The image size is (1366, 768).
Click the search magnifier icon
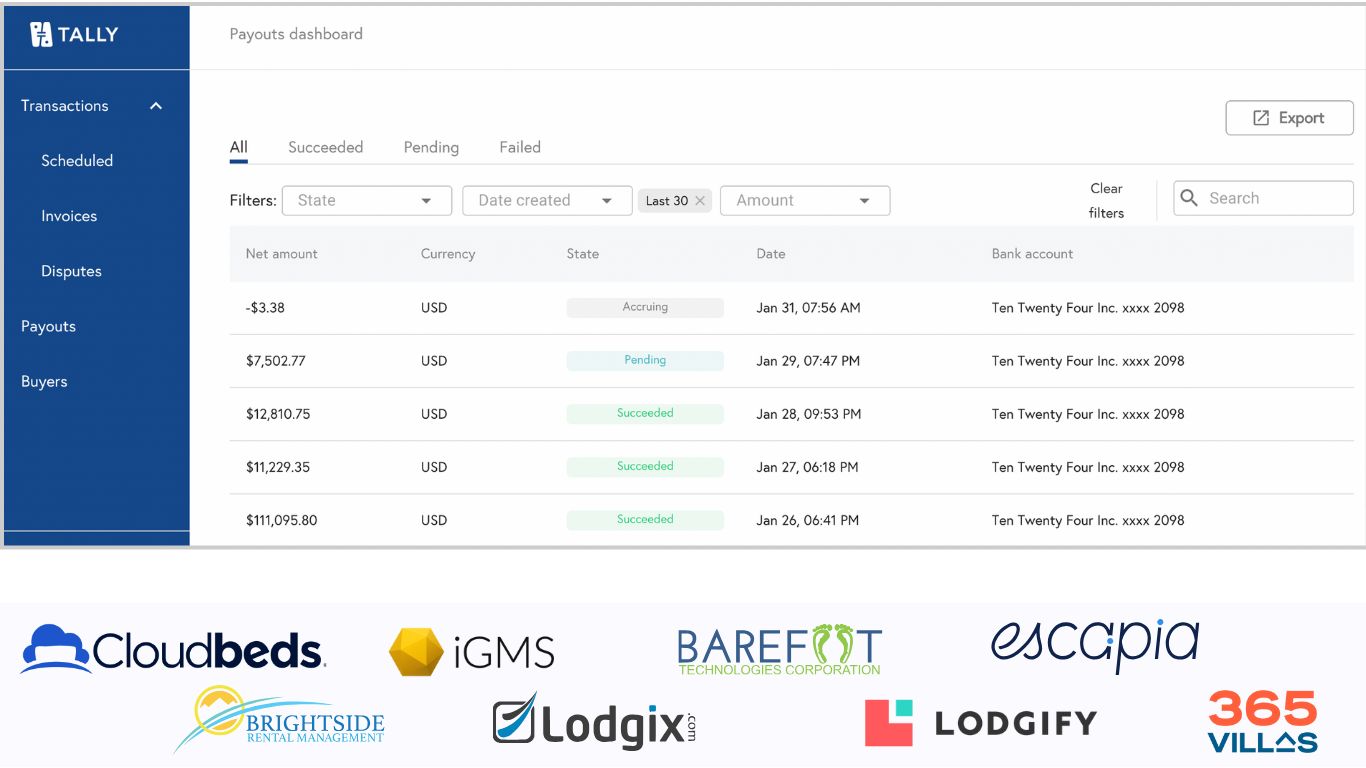[1189, 198]
